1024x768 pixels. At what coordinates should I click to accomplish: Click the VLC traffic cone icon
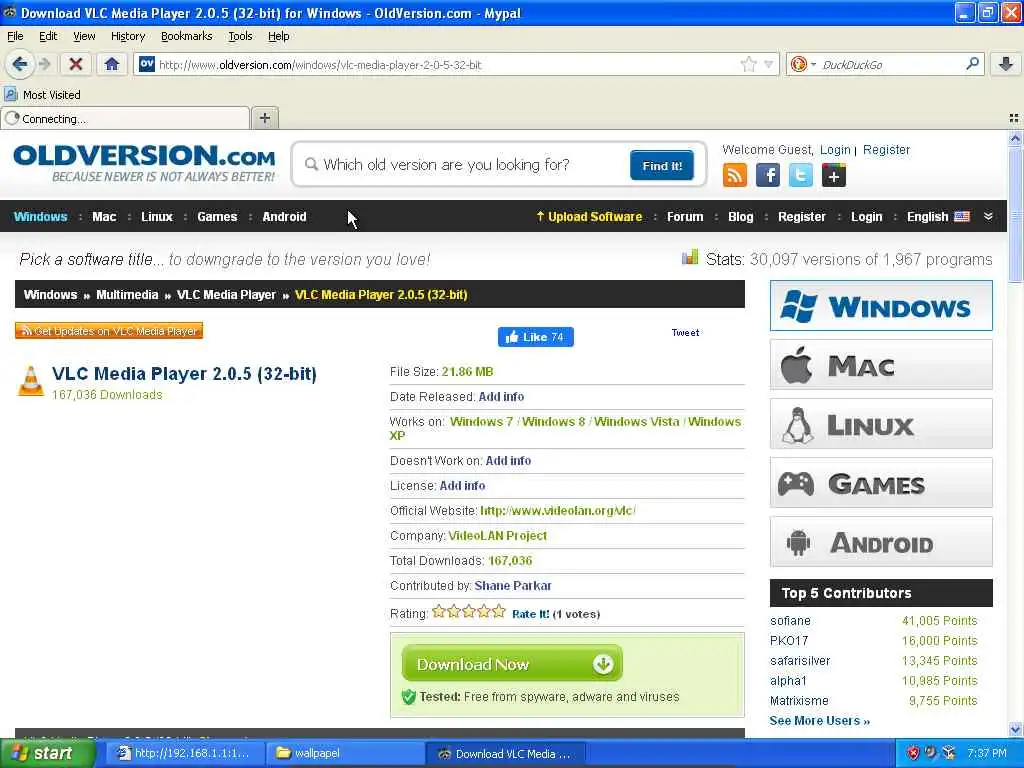click(x=30, y=381)
